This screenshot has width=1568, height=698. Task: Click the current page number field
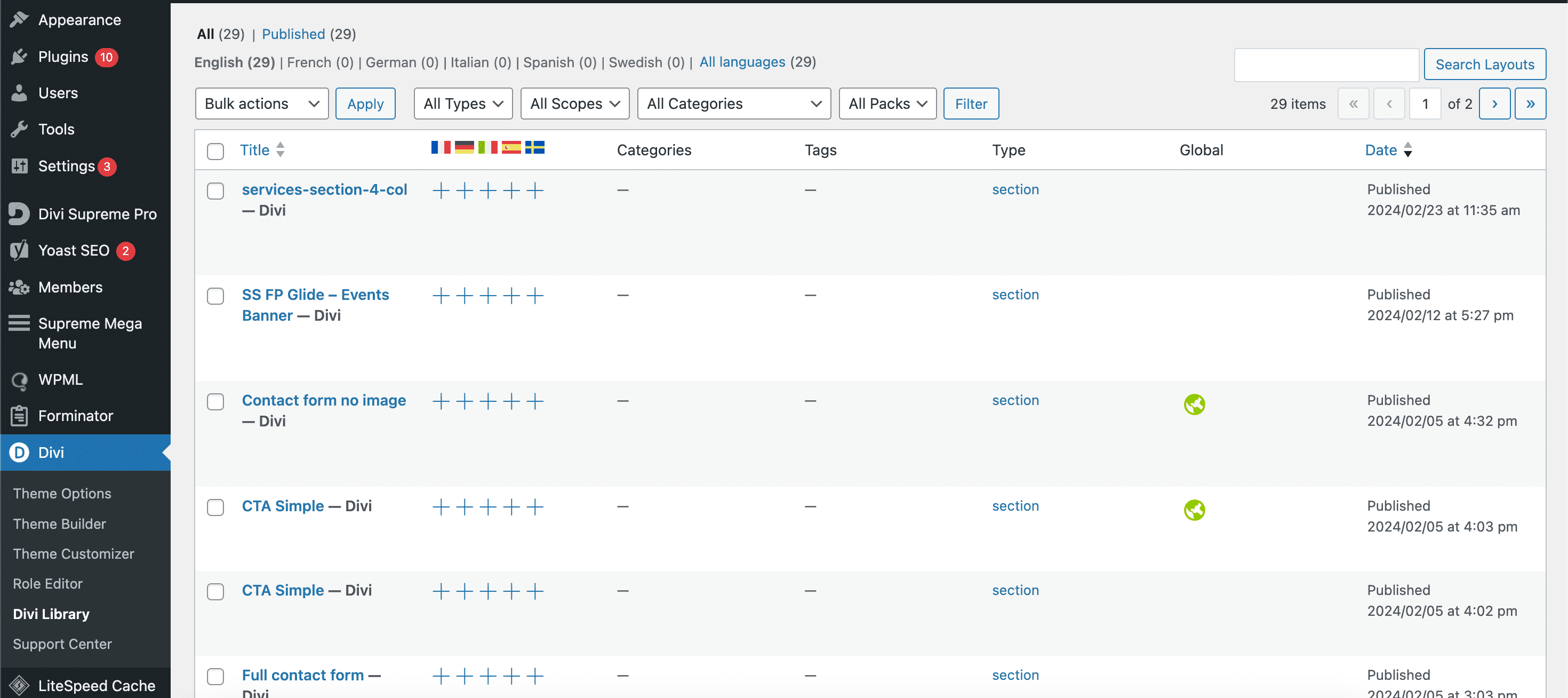(1425, 104)
